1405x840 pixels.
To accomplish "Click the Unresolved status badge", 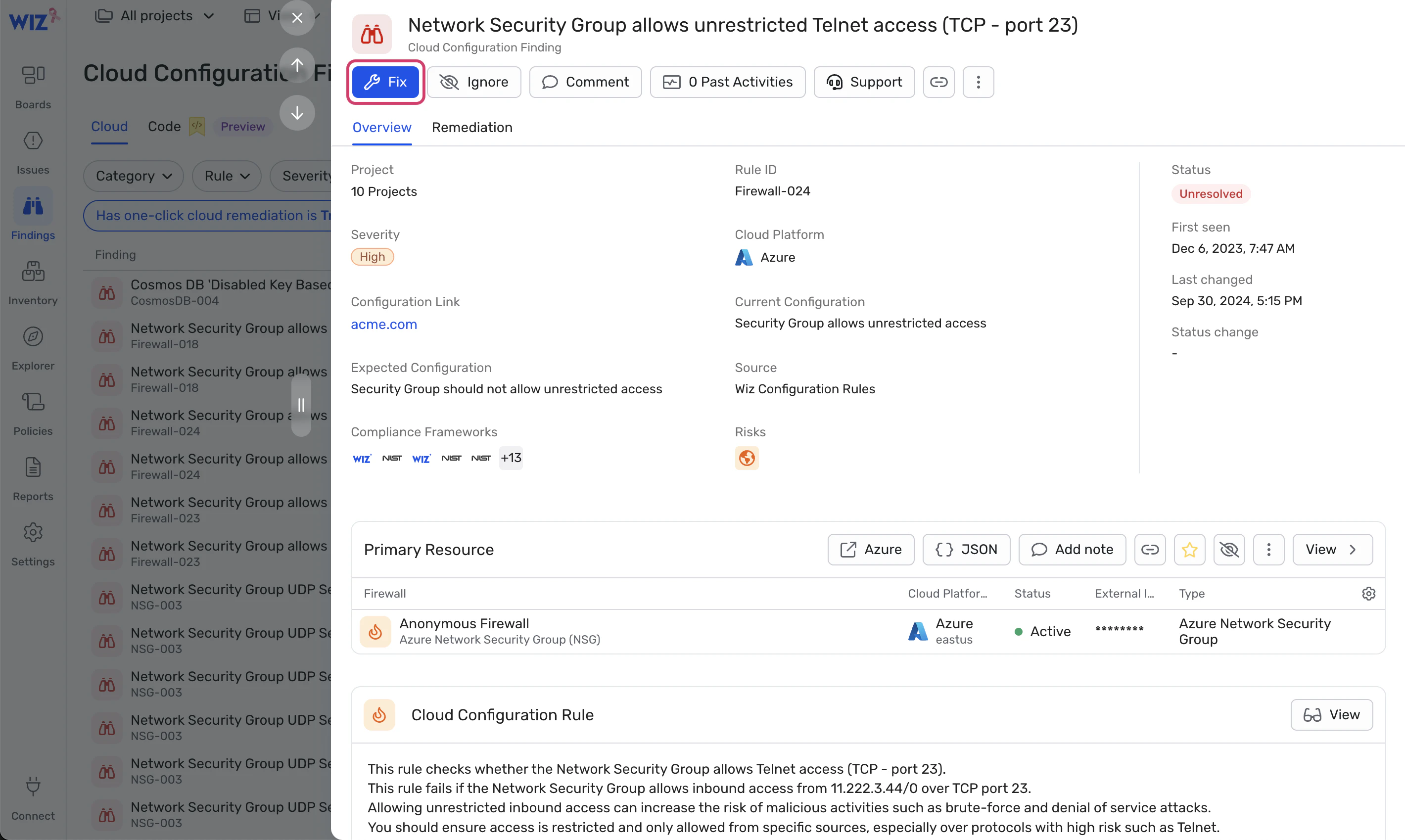I will coord(1211,194).
